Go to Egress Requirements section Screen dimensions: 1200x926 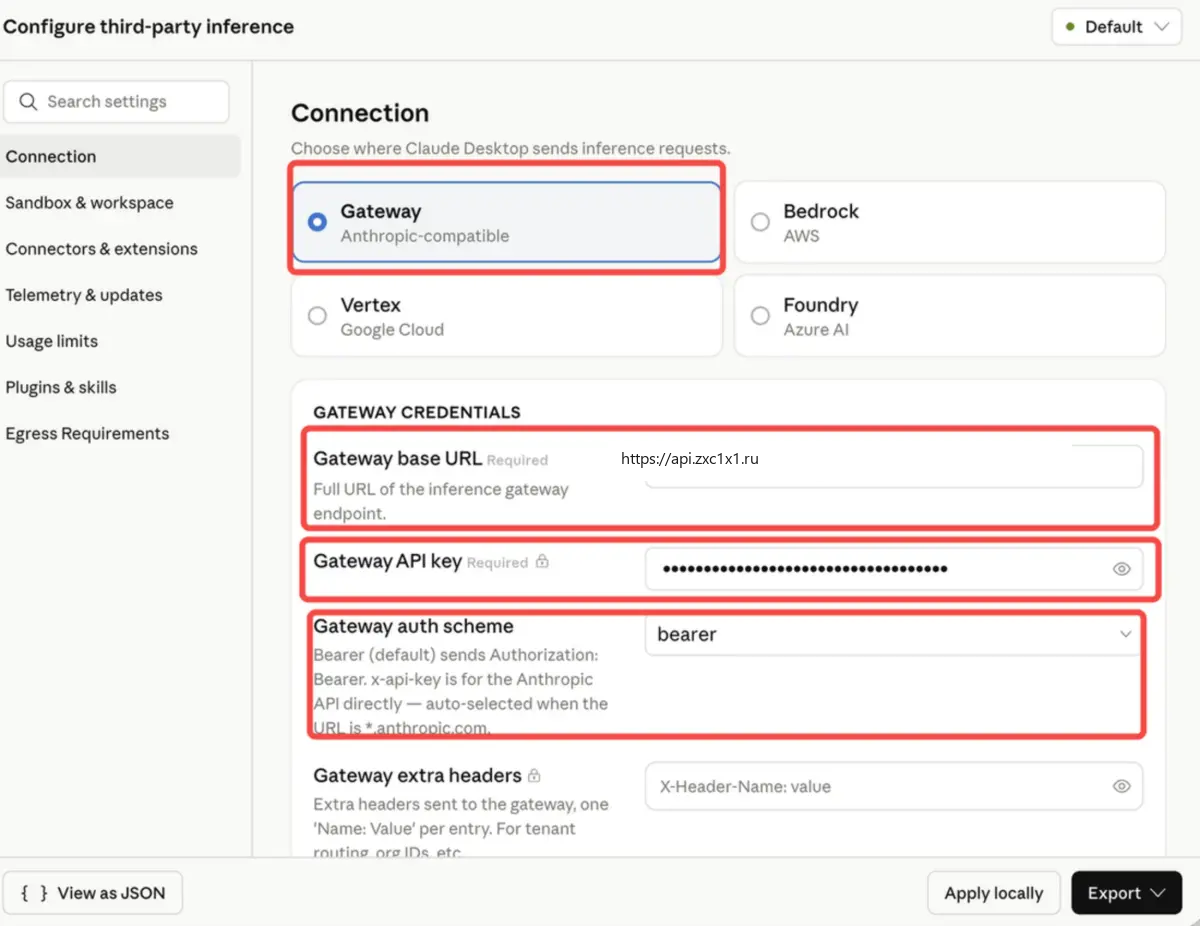(x=87, y=433)
